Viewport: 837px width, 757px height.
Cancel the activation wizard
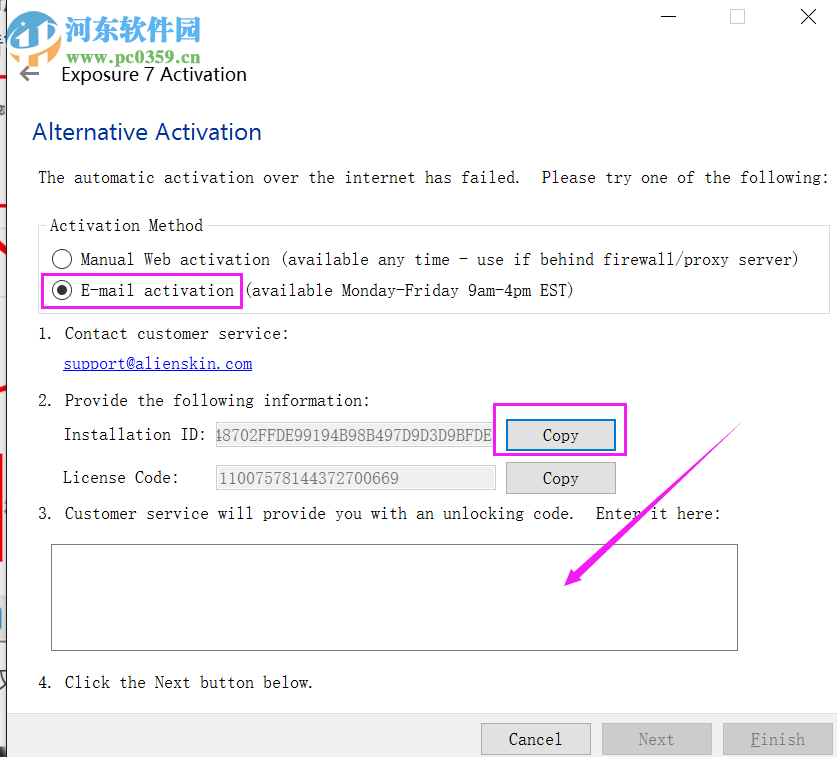[535, 739]
